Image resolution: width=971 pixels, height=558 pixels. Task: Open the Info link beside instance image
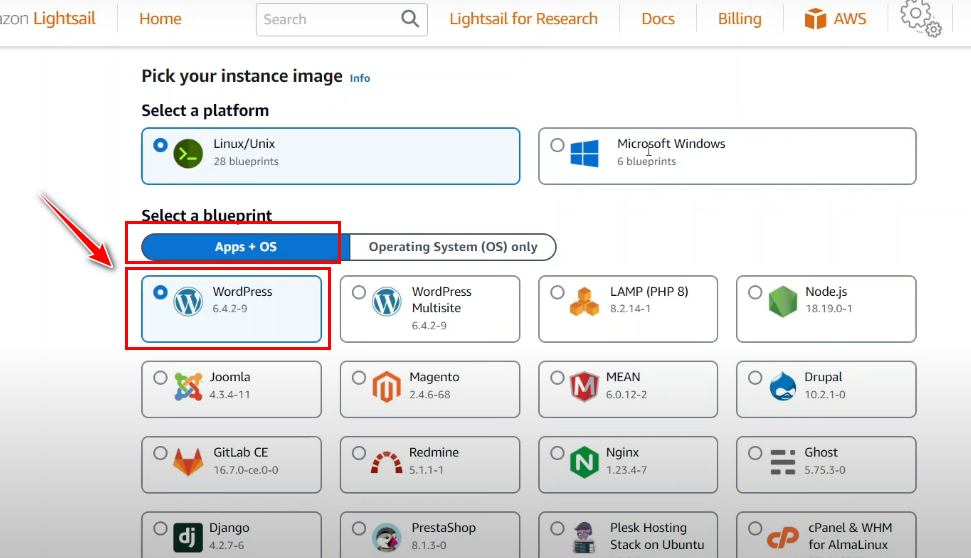(x=360, y=78)
